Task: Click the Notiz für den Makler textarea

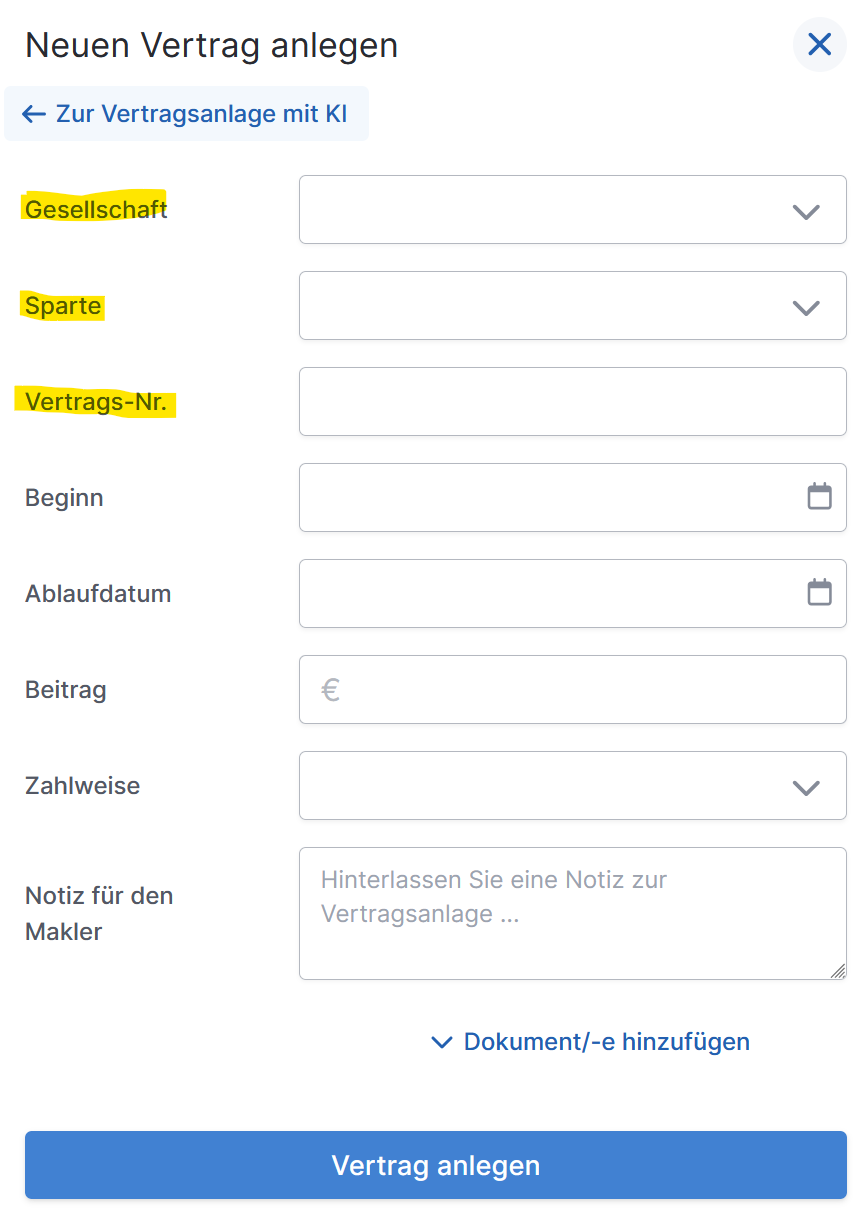Action: click(x=572, y=914)
